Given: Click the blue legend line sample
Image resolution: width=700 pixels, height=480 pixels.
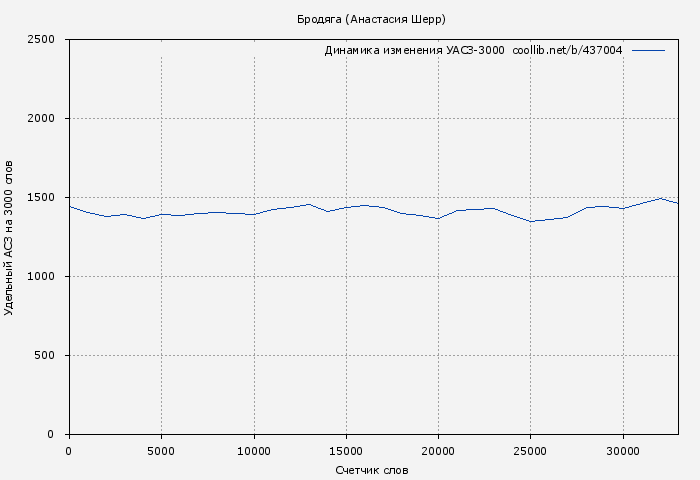Looking at the screenshot, I should [x=648, y=50].
